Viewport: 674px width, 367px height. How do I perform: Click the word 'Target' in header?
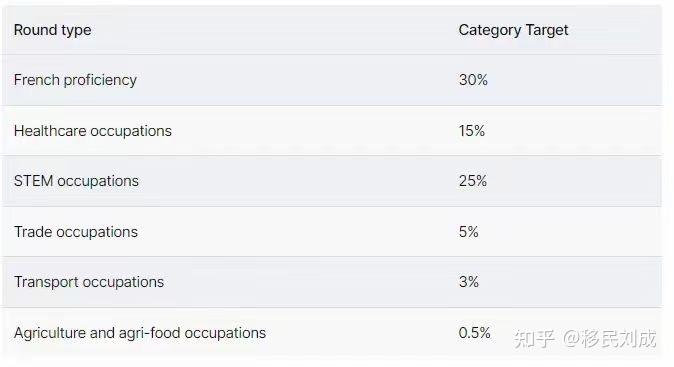[547, 31]
